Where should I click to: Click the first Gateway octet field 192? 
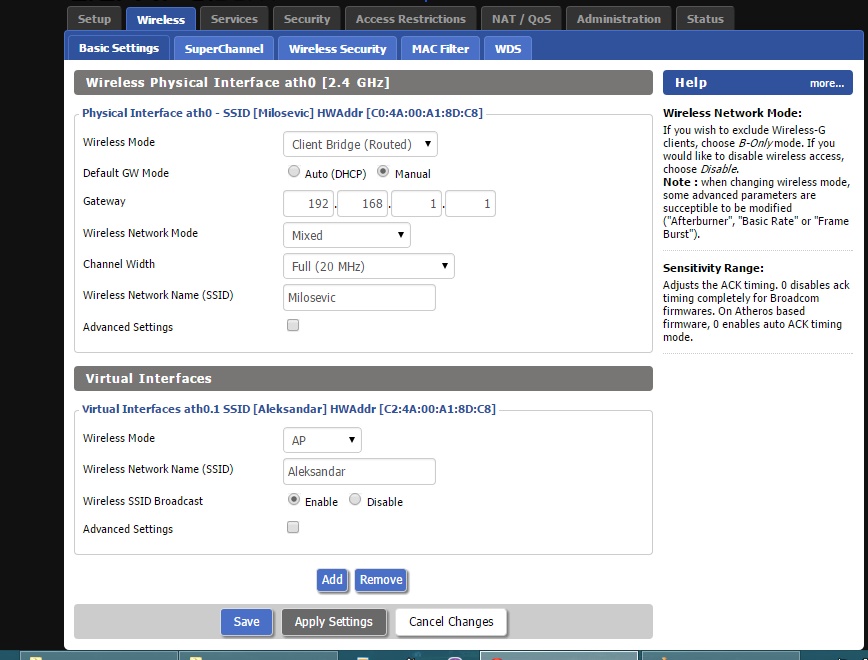[308, 204]
